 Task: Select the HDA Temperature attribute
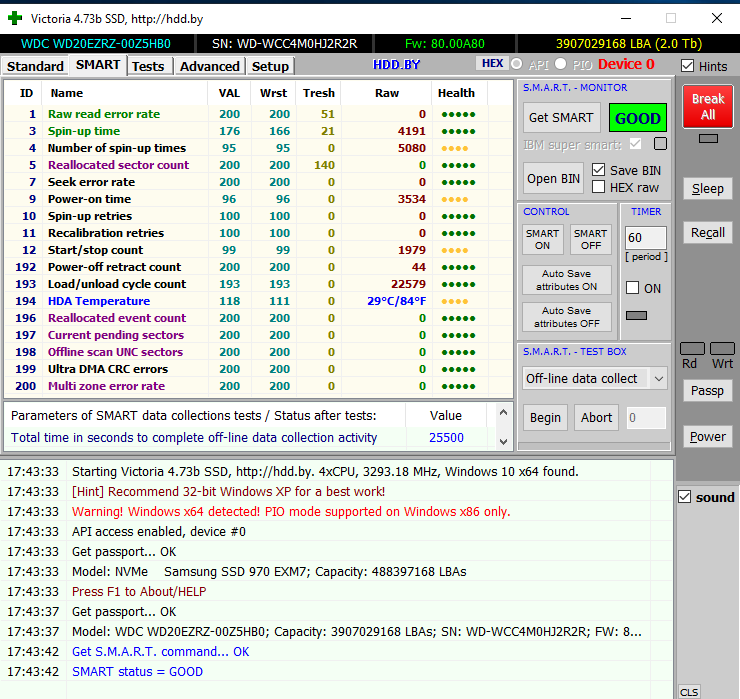click(258, 301)
